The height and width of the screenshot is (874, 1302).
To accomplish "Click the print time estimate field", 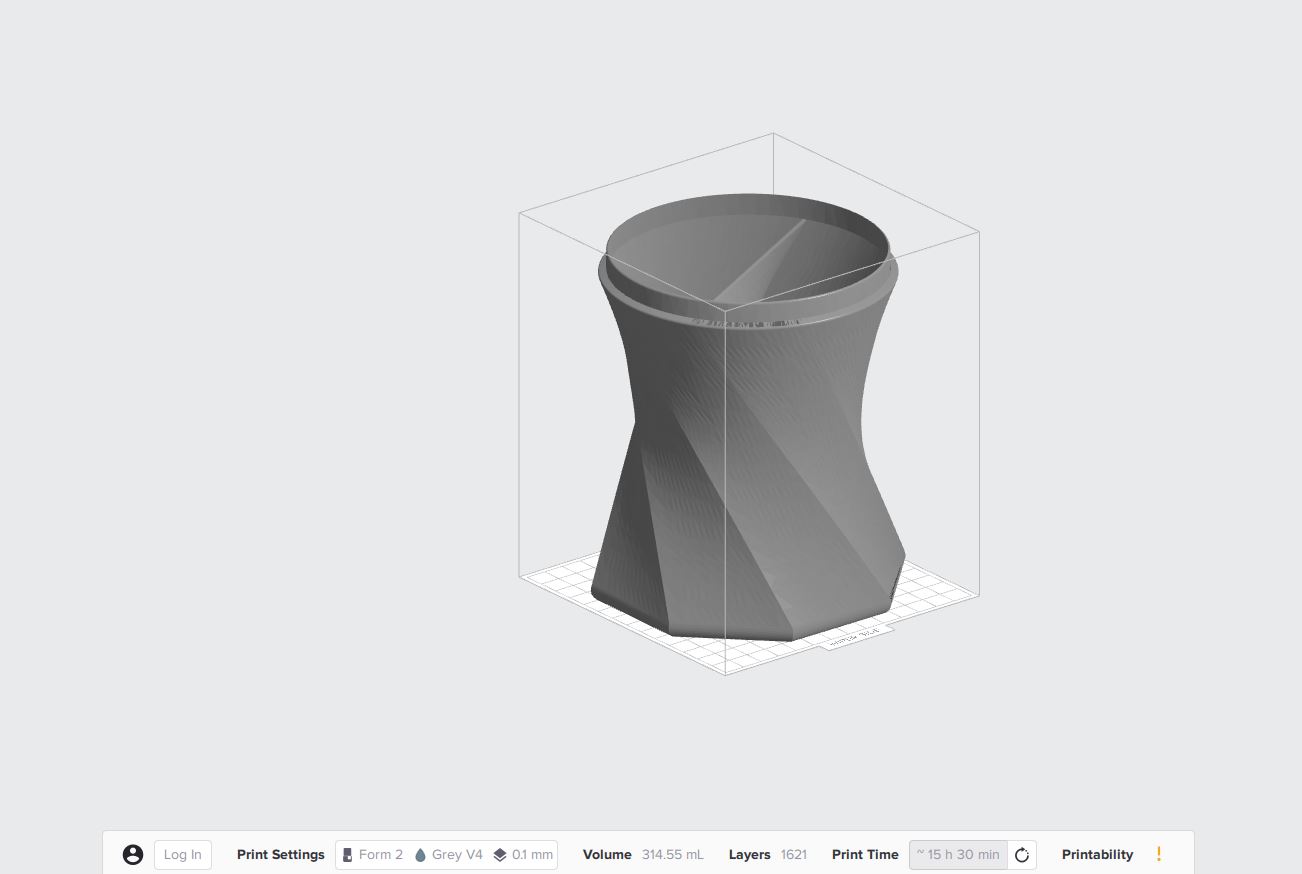I will (x=958, y=855).
